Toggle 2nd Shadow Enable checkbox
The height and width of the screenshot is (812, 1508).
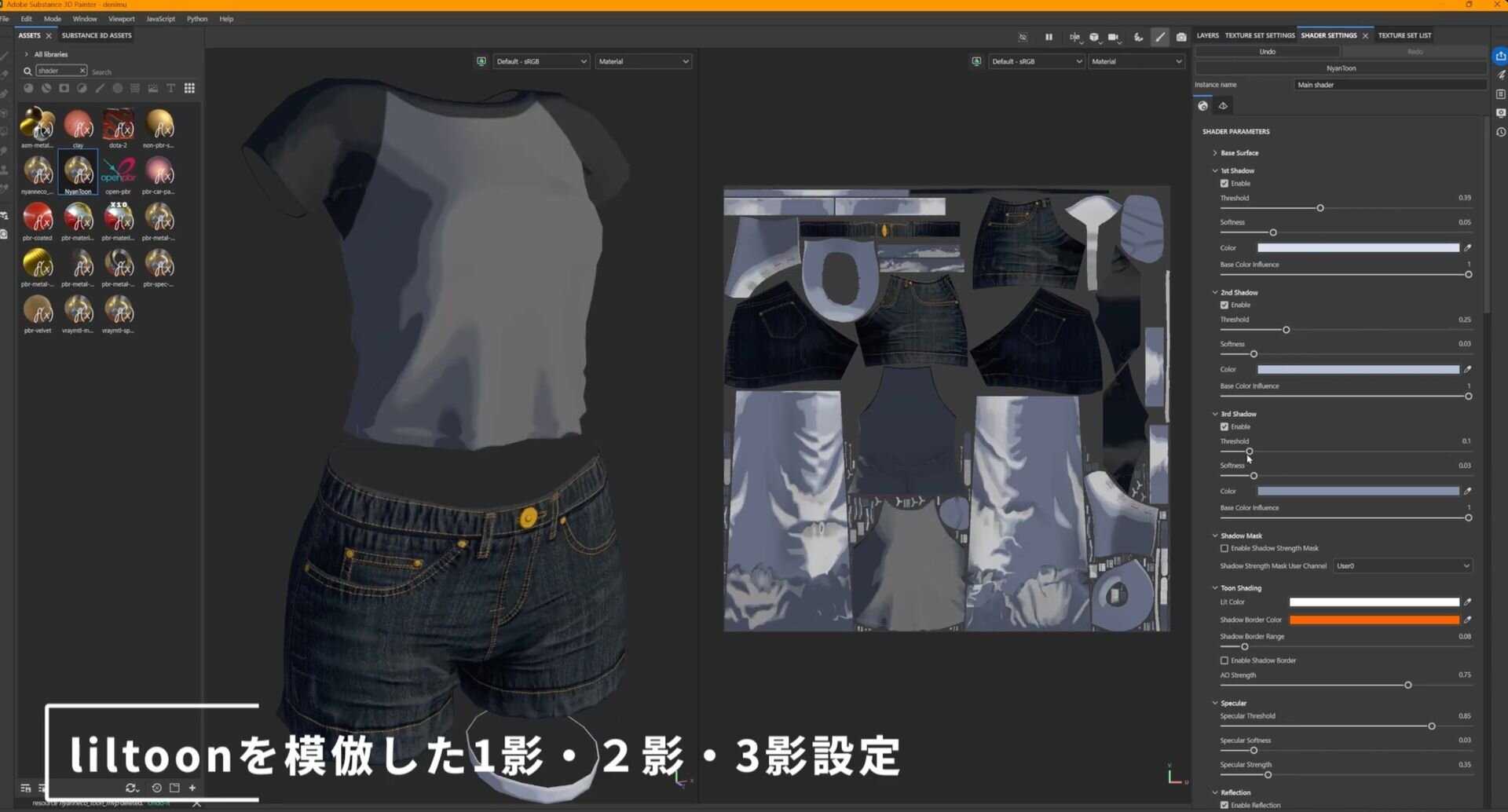coord(1224,305)
